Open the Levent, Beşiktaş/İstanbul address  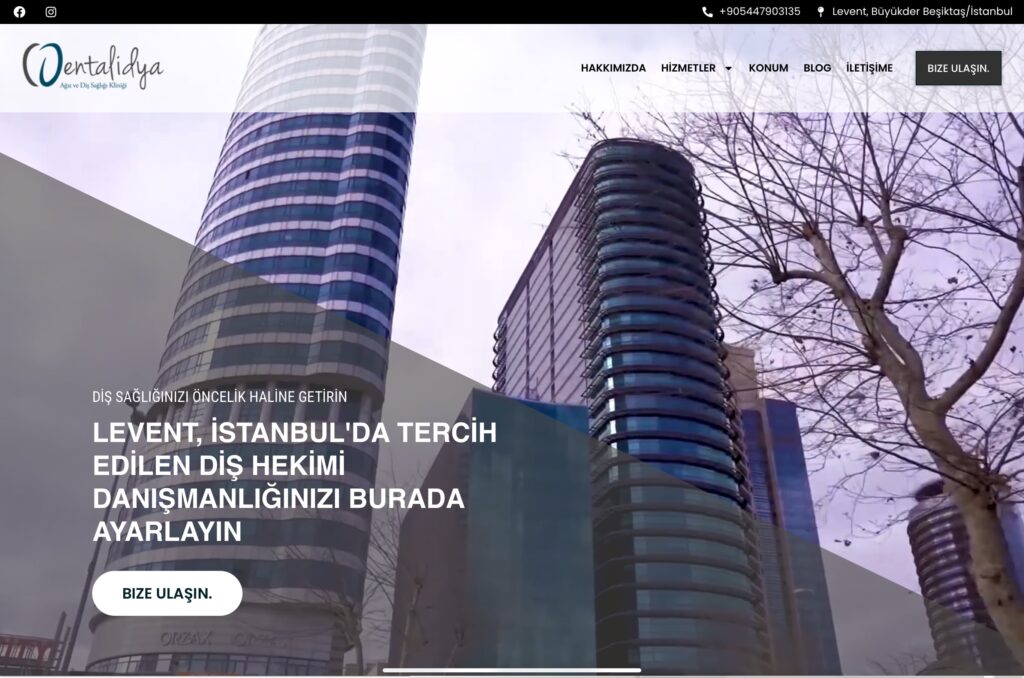922,12
